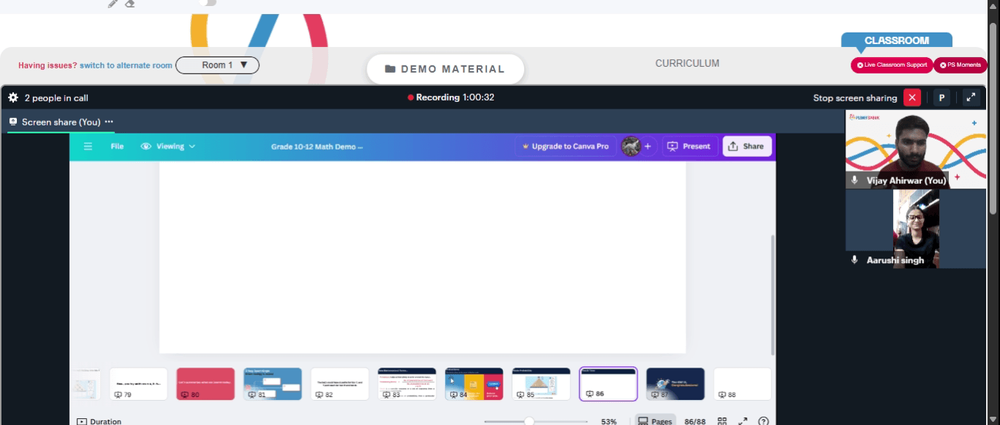Open the Canva user avatar

pos(630,146)
